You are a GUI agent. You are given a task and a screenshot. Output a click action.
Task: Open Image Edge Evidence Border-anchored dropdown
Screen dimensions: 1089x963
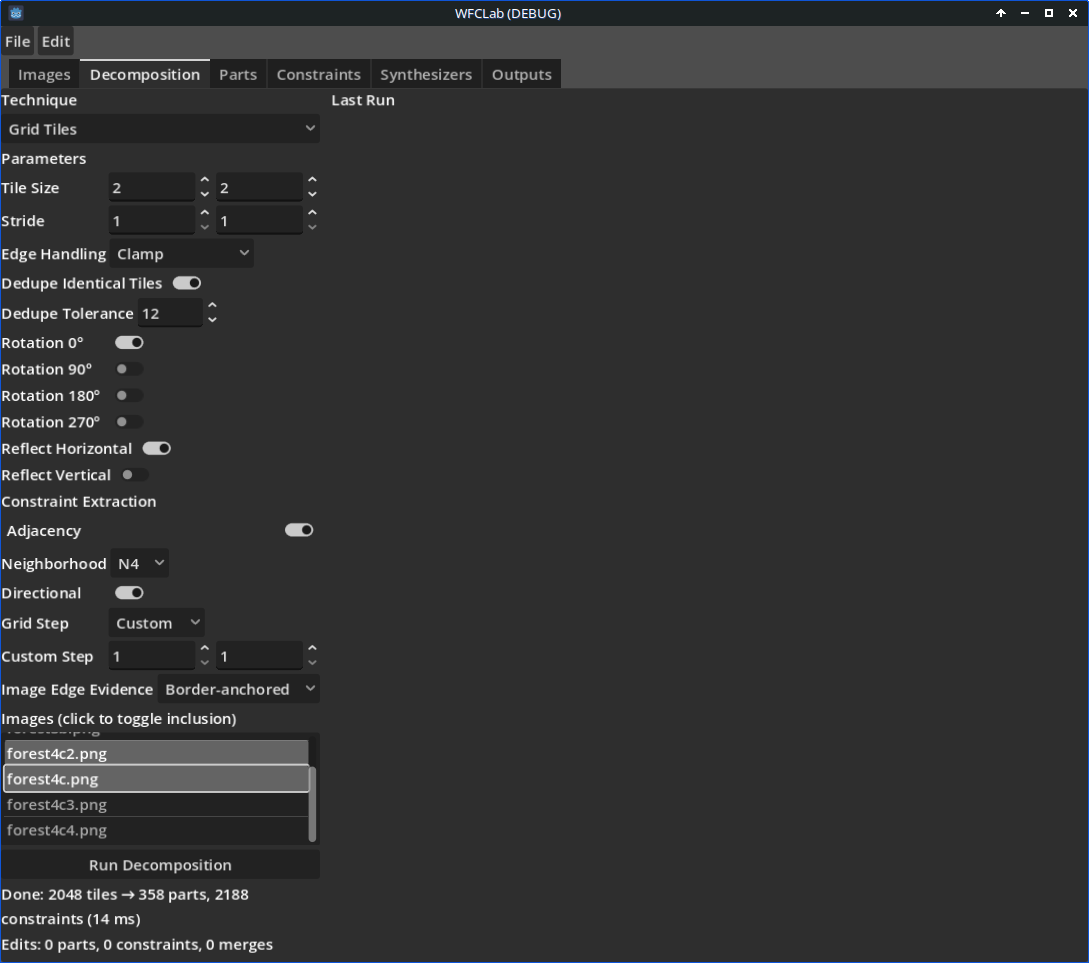point(239,689)
